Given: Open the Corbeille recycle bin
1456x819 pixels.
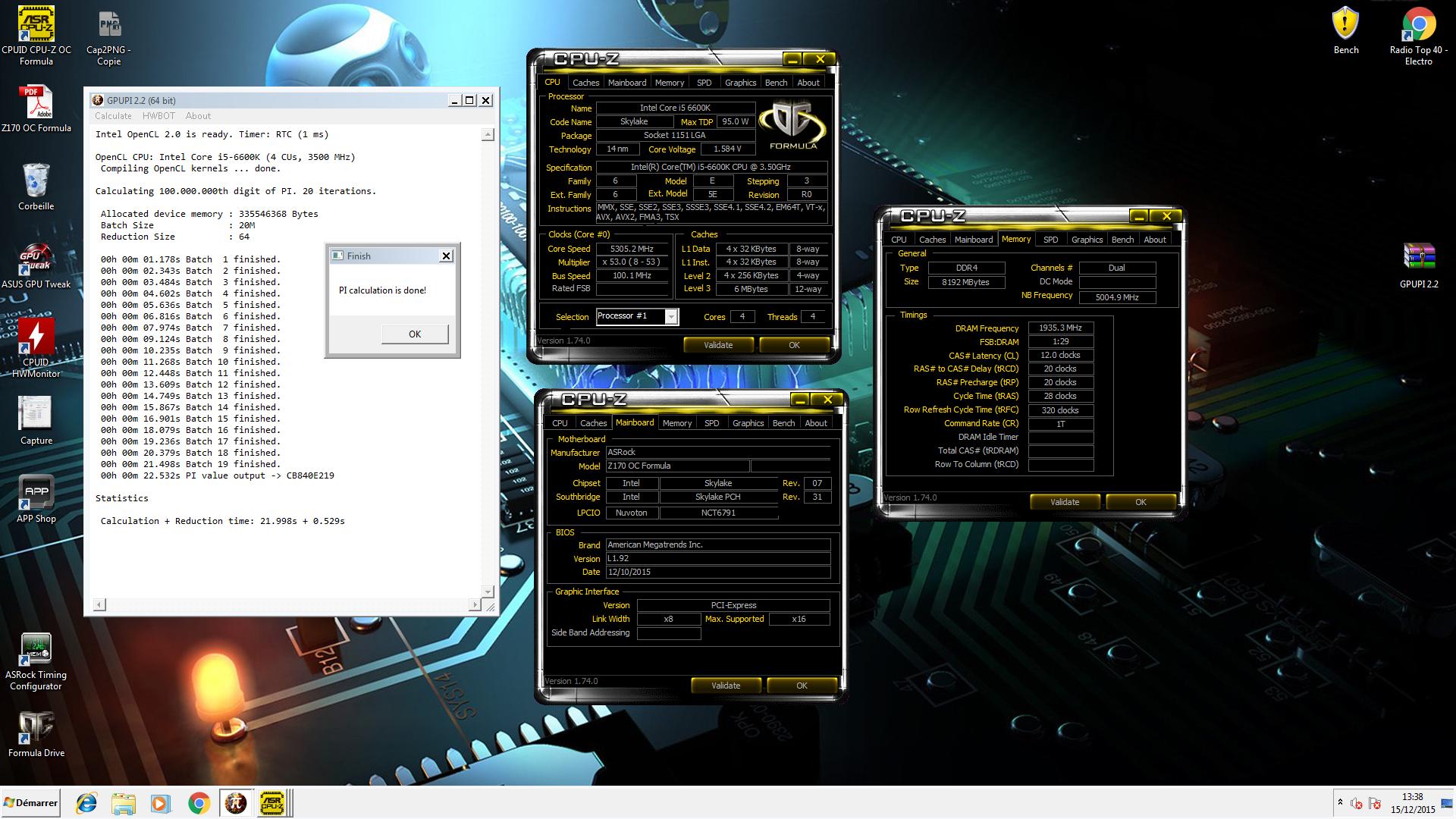Looking at the screenshot, I should [x=36, y=187].
